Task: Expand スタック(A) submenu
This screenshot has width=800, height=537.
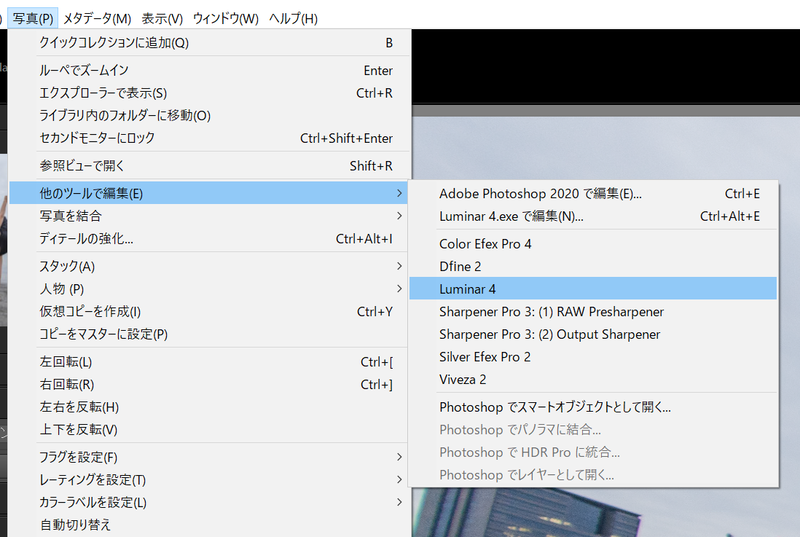Action: coord(208,266)
